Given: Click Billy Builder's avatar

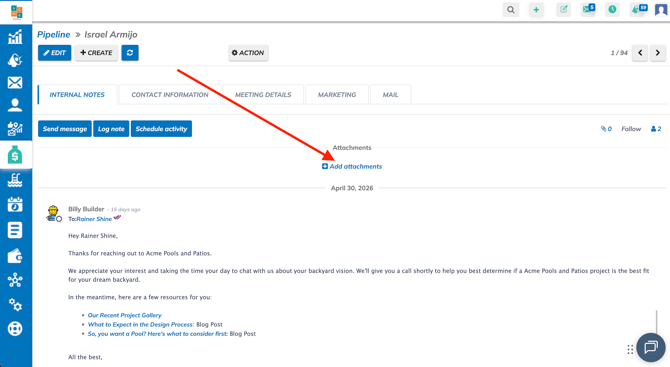Looking at the screenshot, I should click(53, 213).
